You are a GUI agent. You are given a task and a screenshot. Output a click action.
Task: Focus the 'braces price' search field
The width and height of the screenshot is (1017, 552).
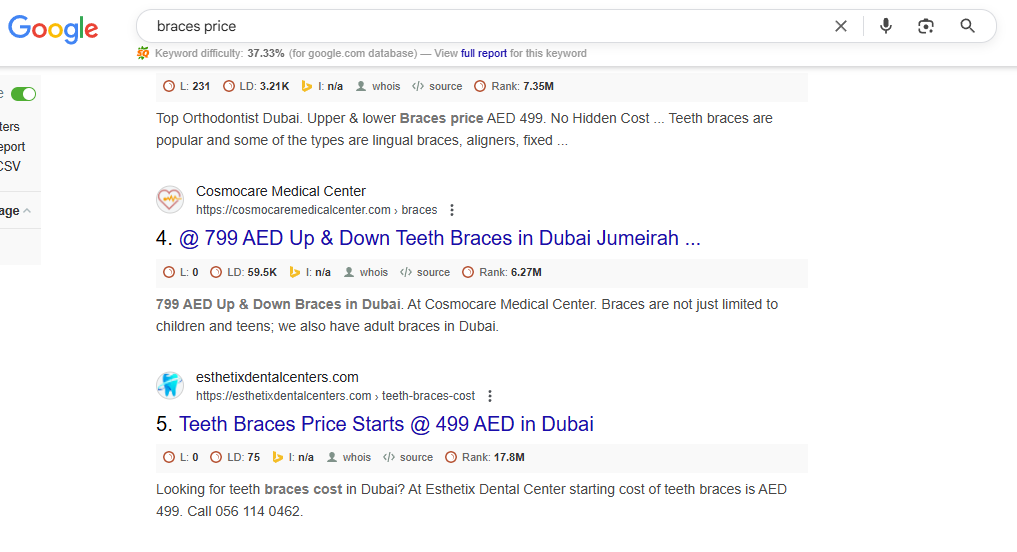point(486,26)
